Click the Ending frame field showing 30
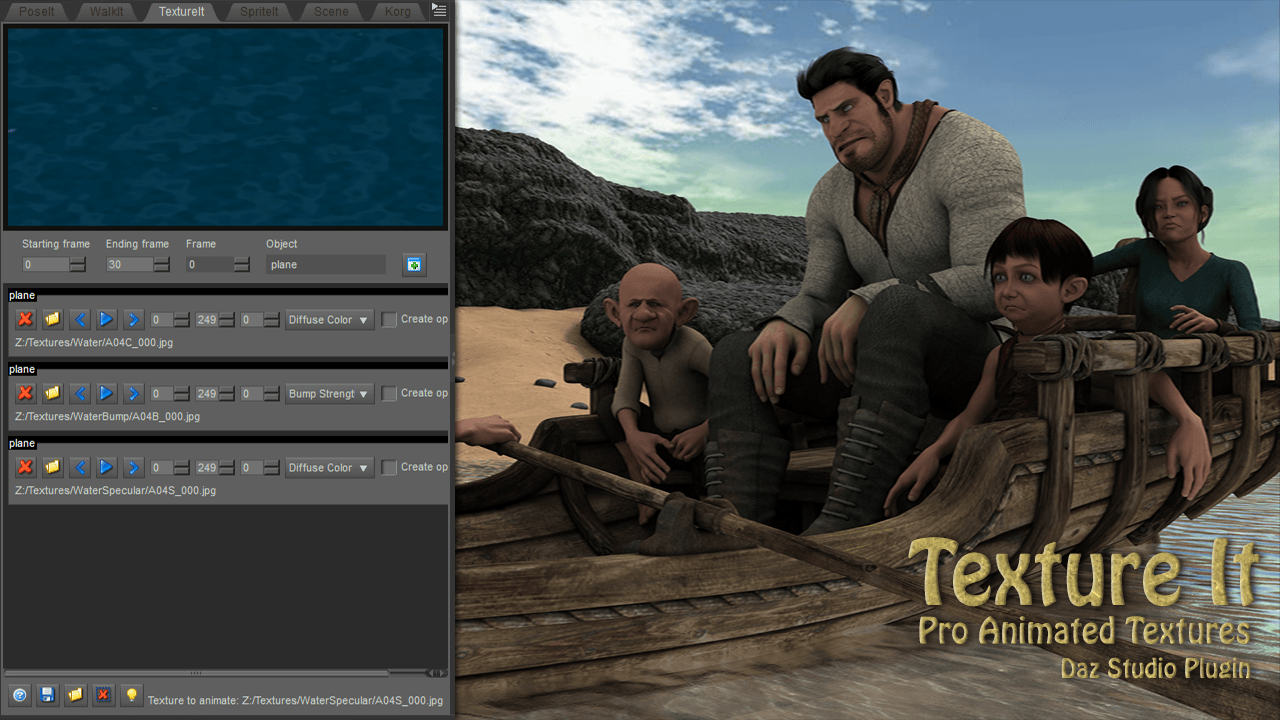The width and height of the screenshot is (1280, 720). 130,265
